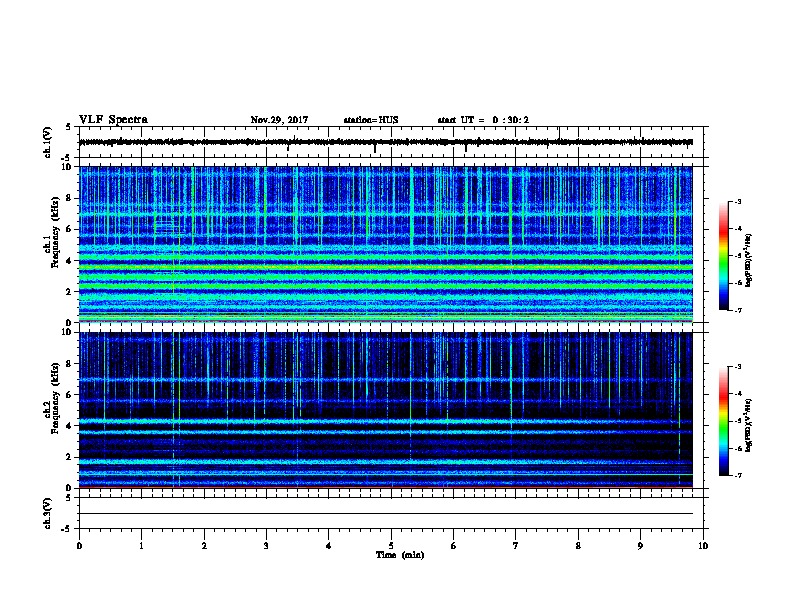Click the "VLF Spectra" title text

tap(113, 120)
